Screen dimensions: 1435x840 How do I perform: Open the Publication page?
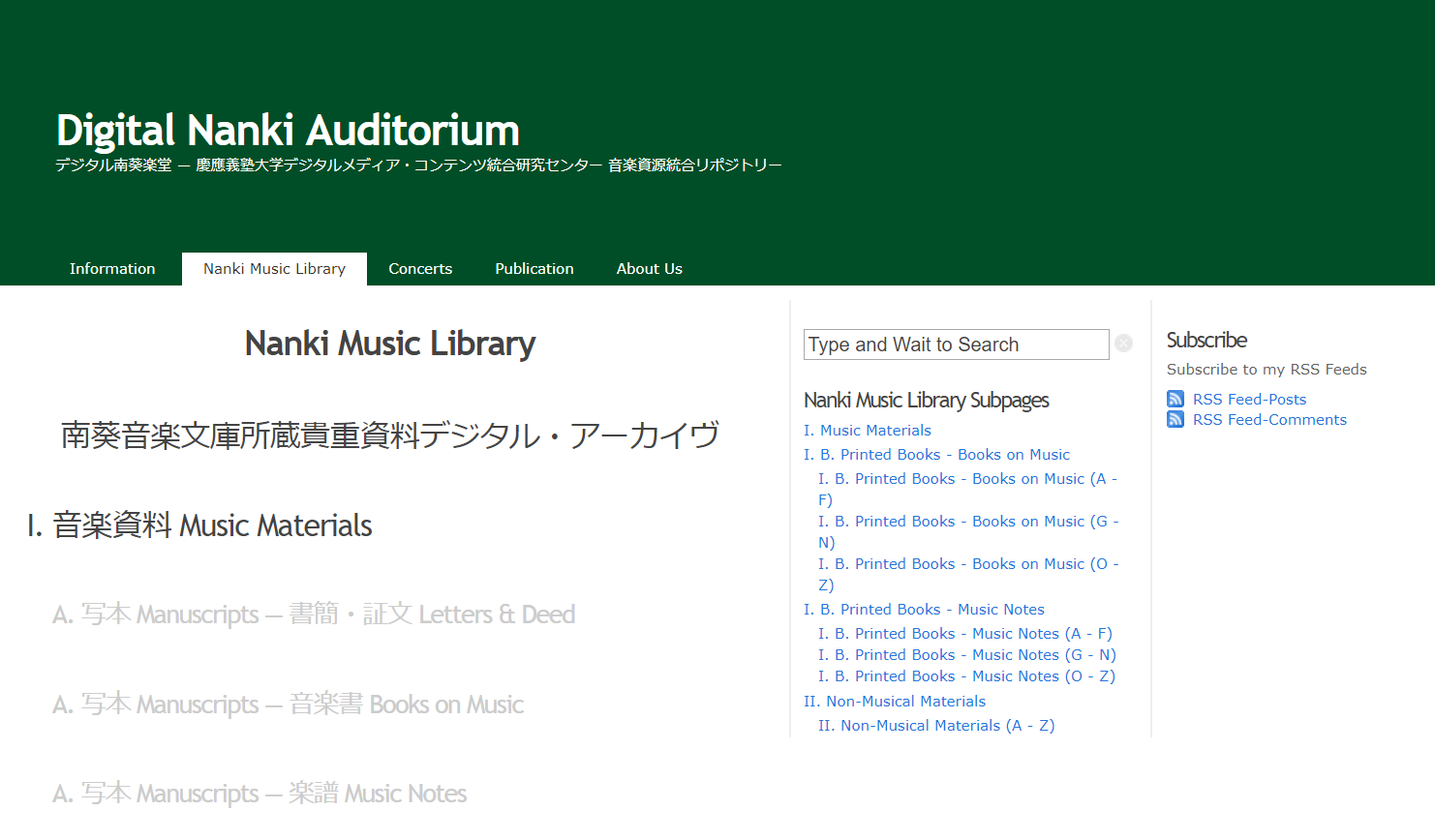click(x=534, y=268)
